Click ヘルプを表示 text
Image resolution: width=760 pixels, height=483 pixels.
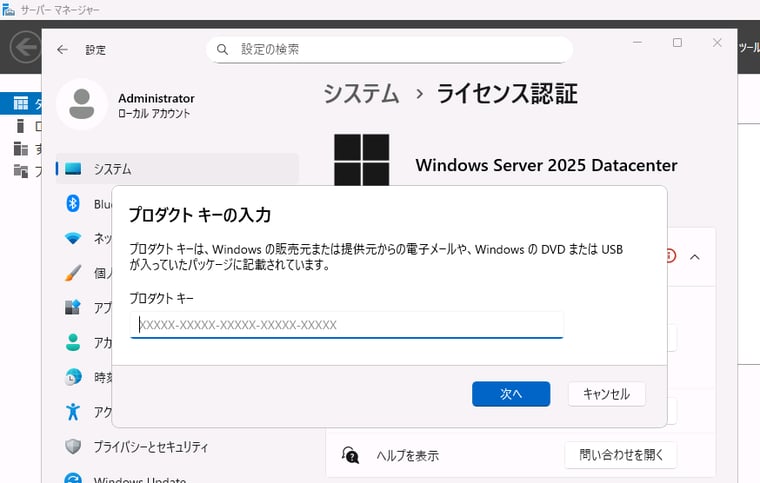pos(407,455)
